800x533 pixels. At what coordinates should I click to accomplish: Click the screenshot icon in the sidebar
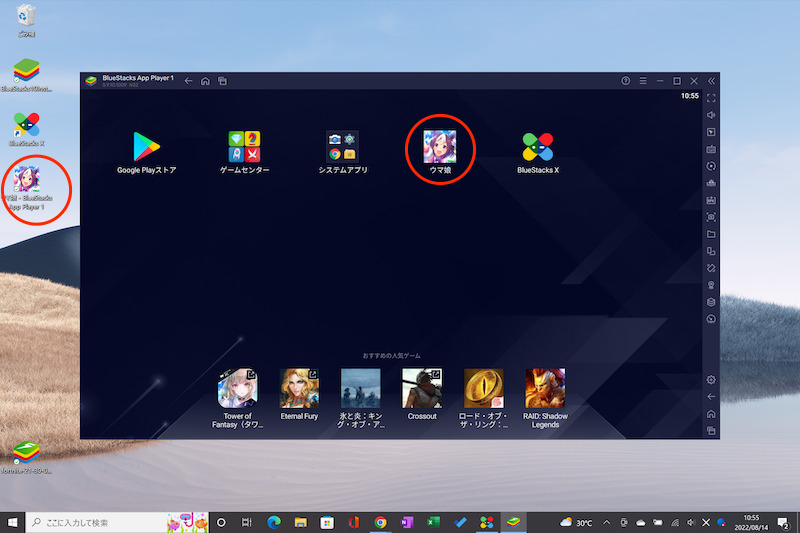tap(711, 217)
